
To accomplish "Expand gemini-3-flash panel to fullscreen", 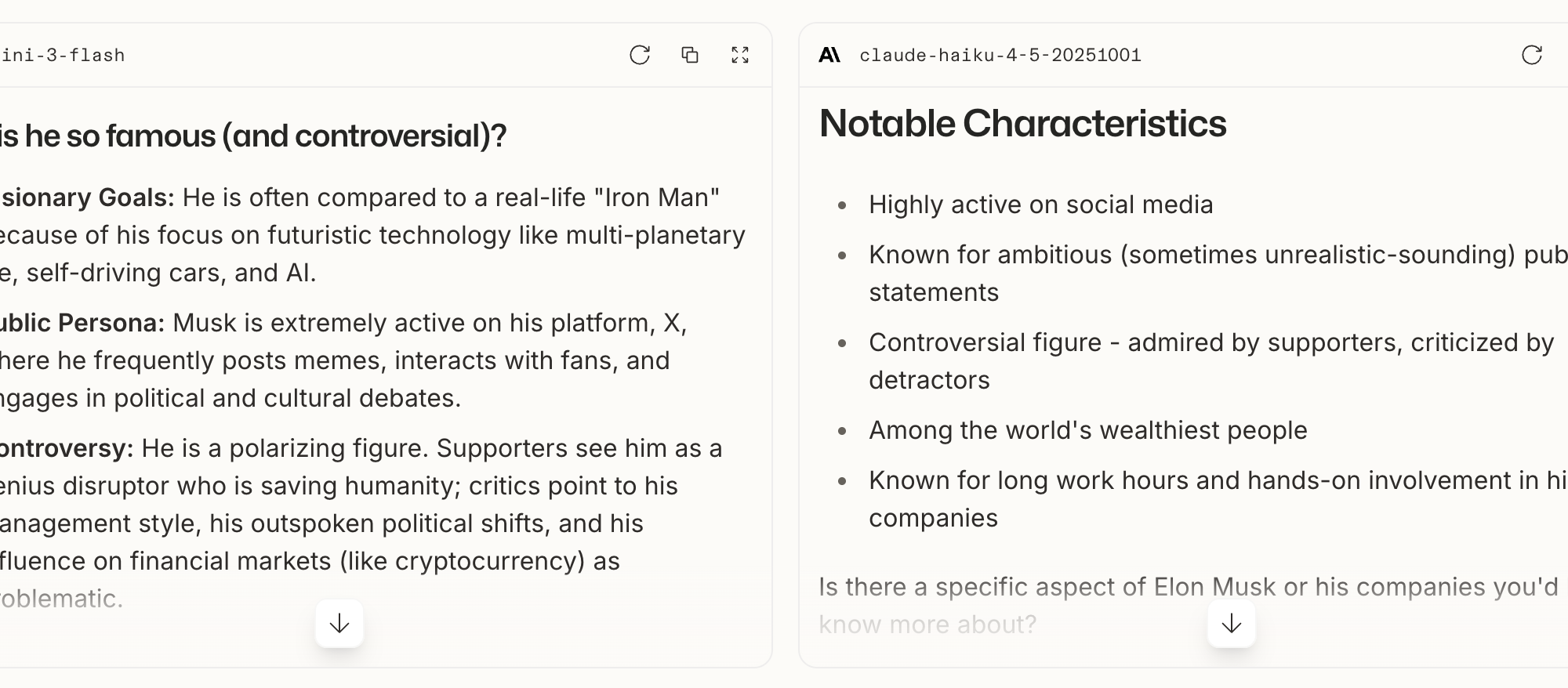I will [x=740, y=55].
